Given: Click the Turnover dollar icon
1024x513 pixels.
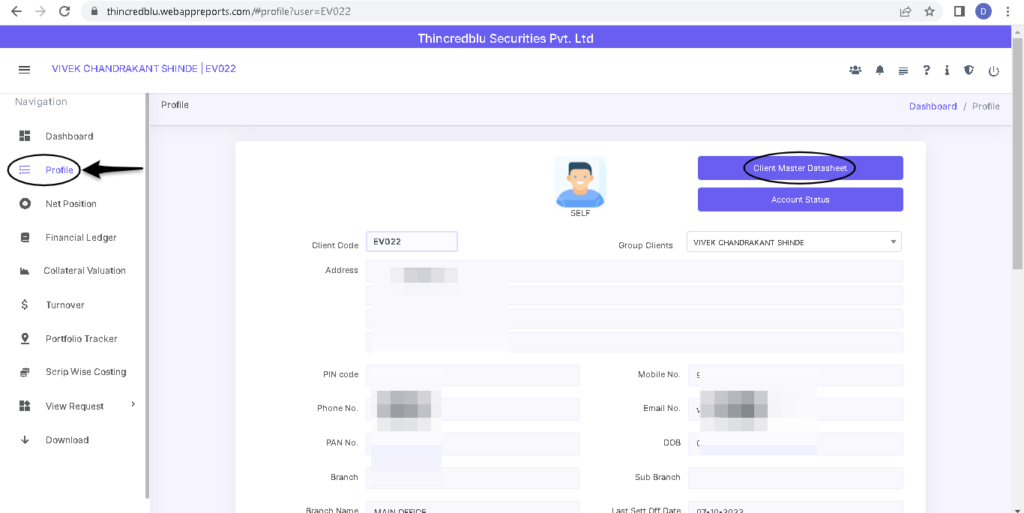Looking at the screenshot, I should click(25, 305).
